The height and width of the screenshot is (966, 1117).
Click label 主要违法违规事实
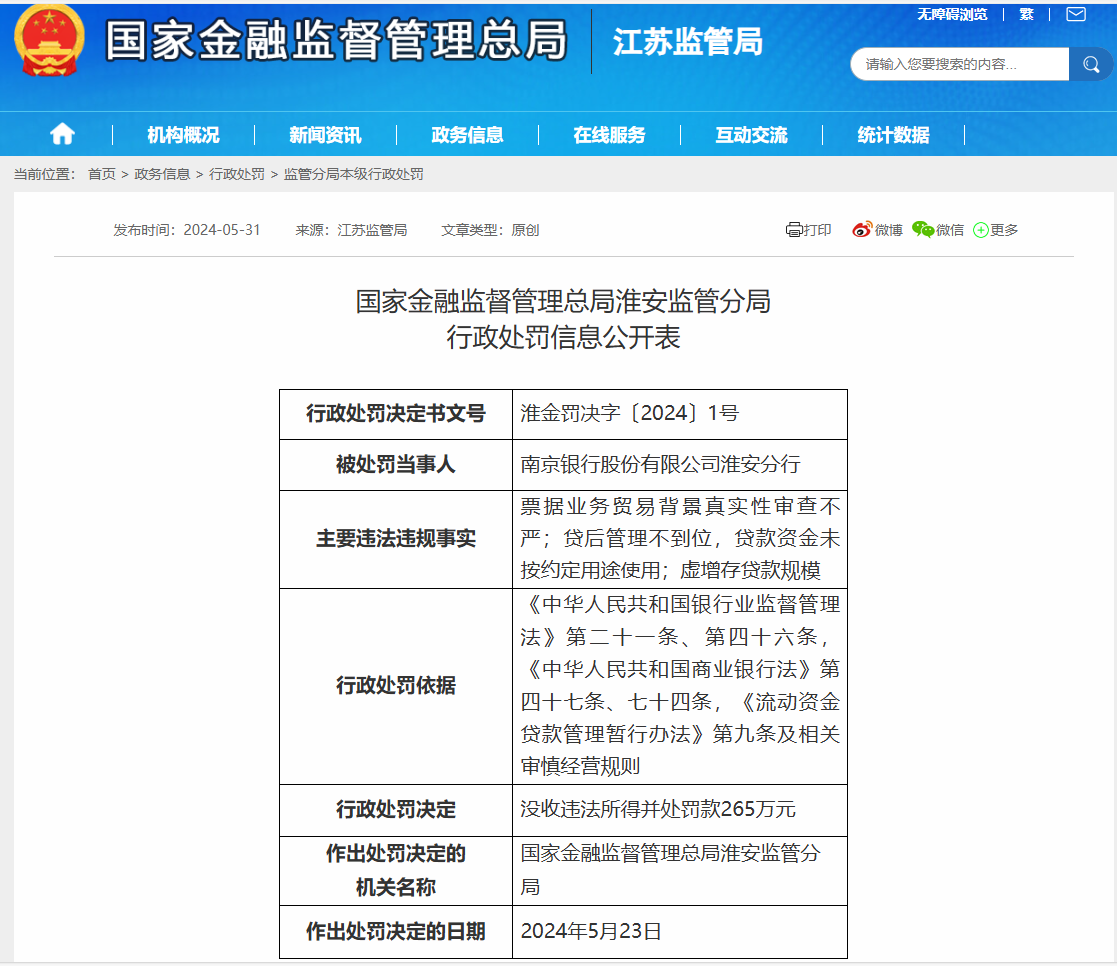point(396,539)
